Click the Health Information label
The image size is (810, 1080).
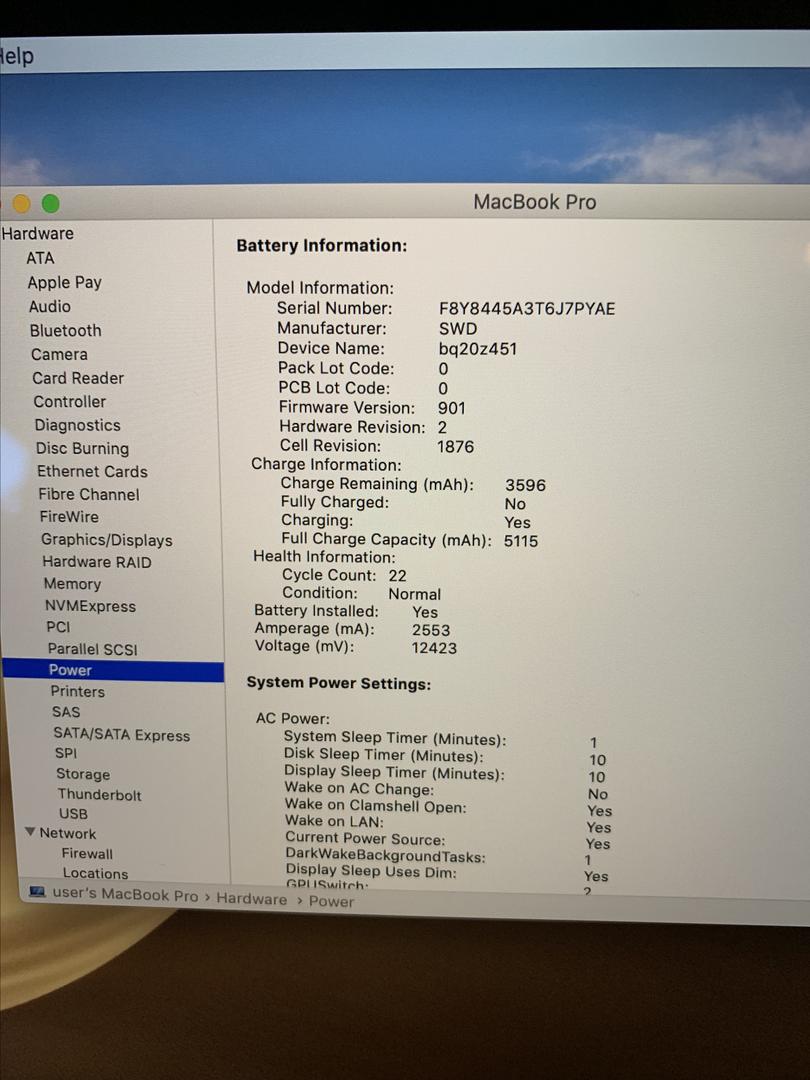324,557
